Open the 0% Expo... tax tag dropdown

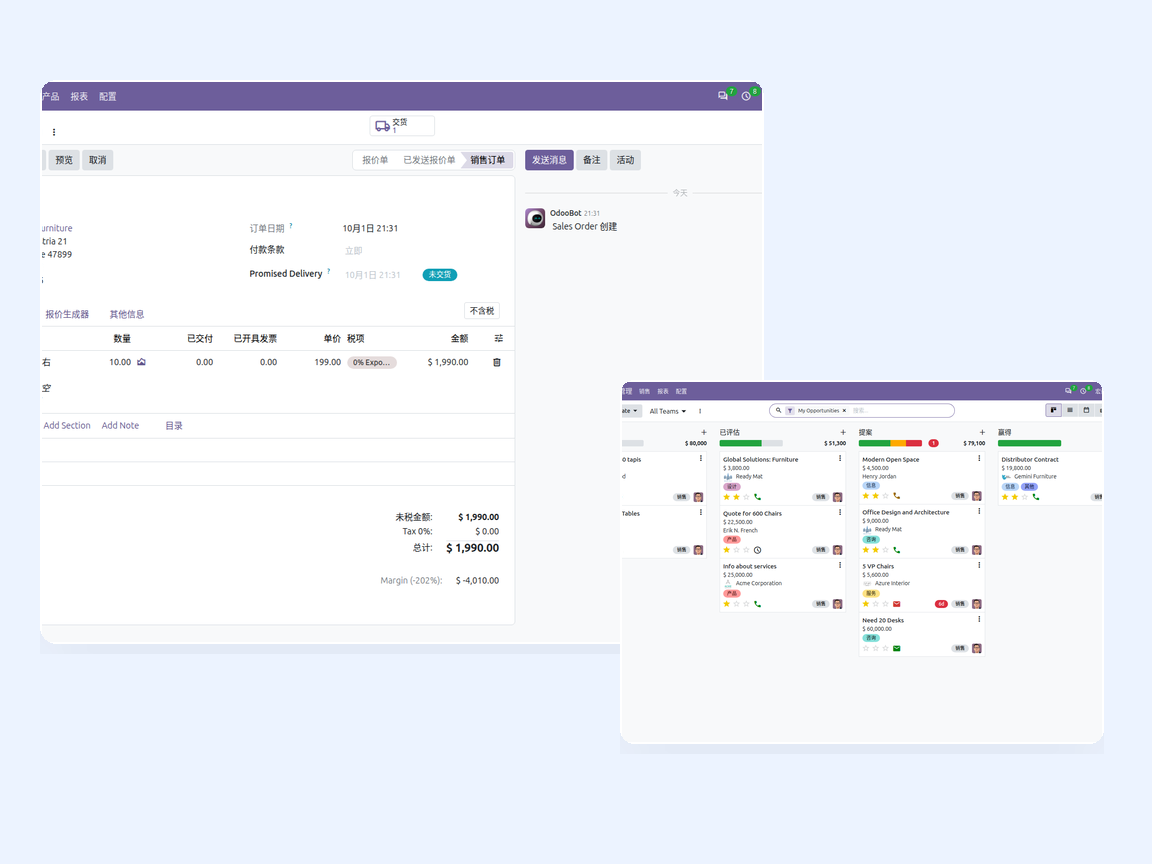click(372, 362)
